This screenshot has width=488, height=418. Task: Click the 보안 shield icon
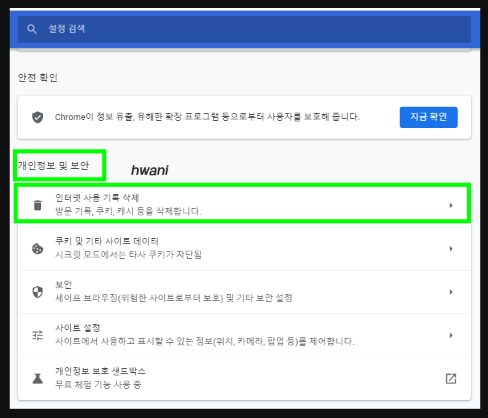pyautogui.click(x=37, y=292)
